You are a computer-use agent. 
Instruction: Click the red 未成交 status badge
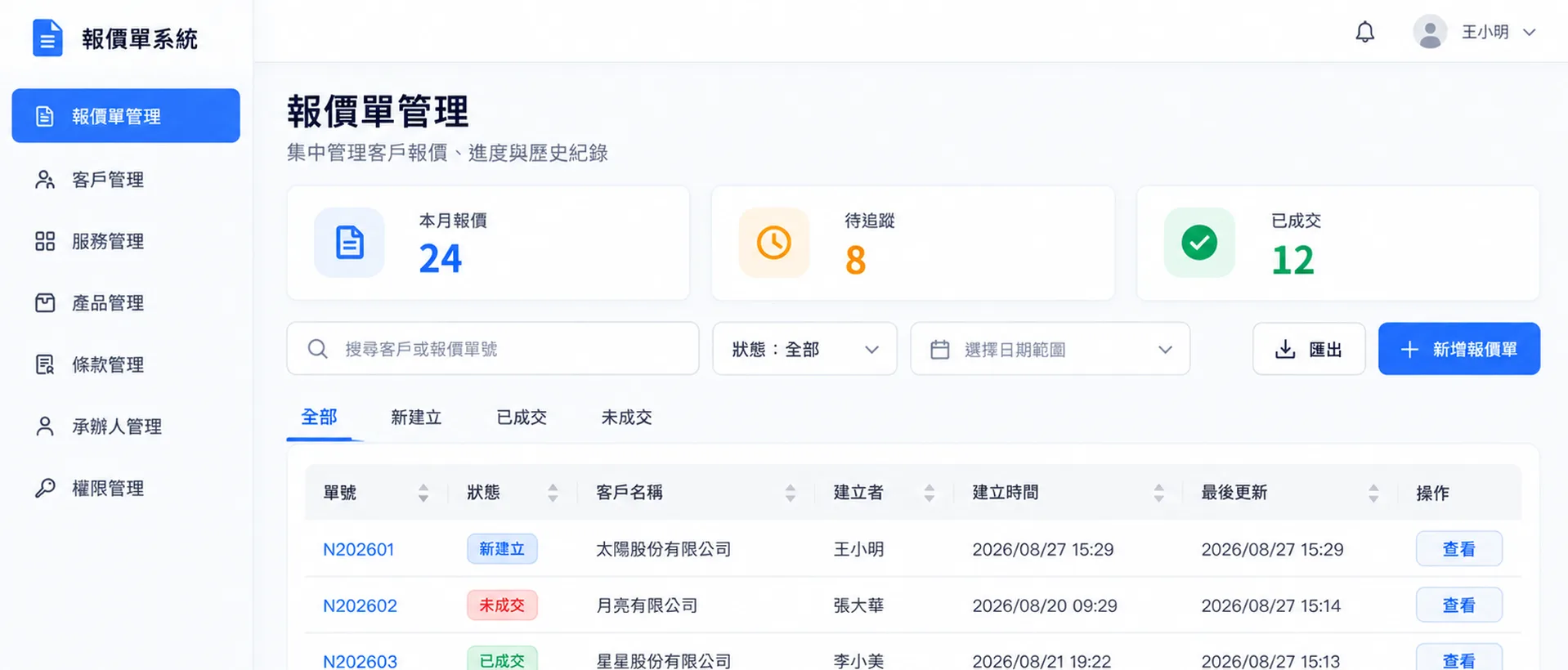point(502,605)
